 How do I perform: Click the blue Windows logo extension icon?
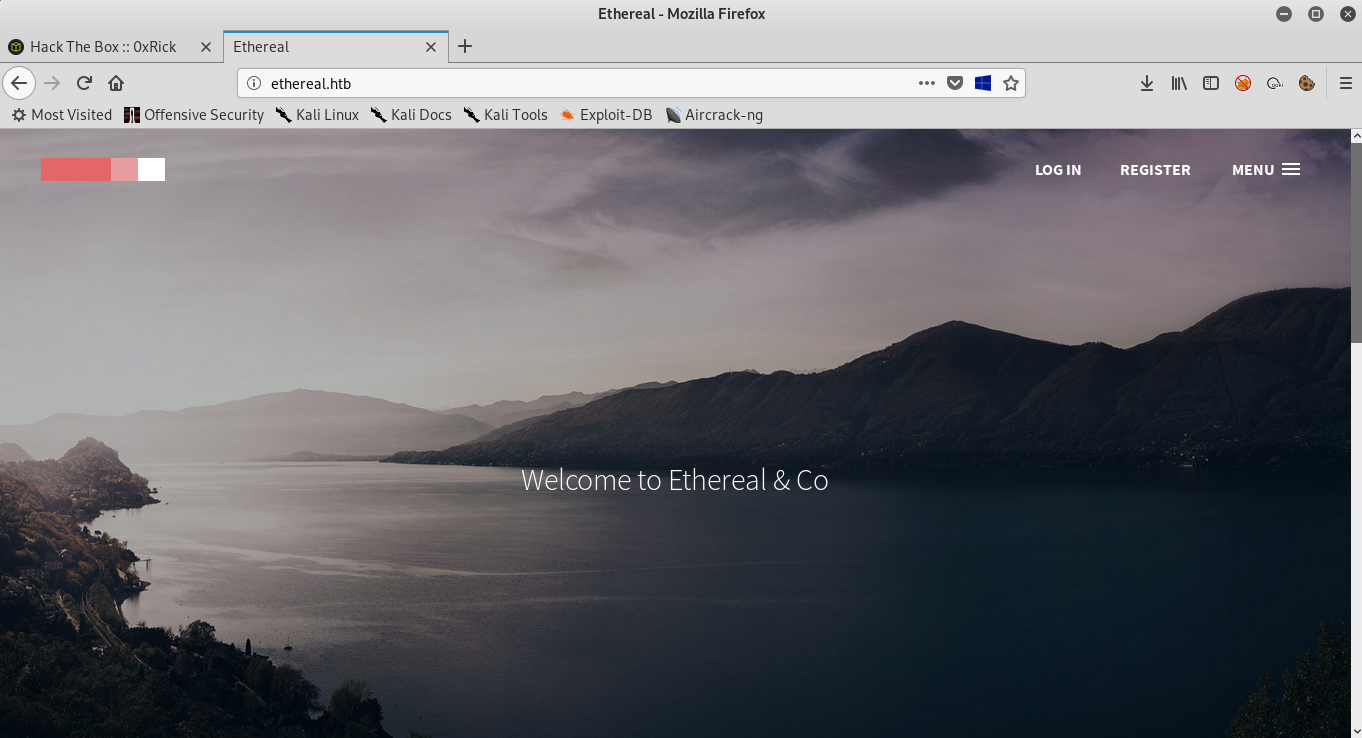coord(983,83)
